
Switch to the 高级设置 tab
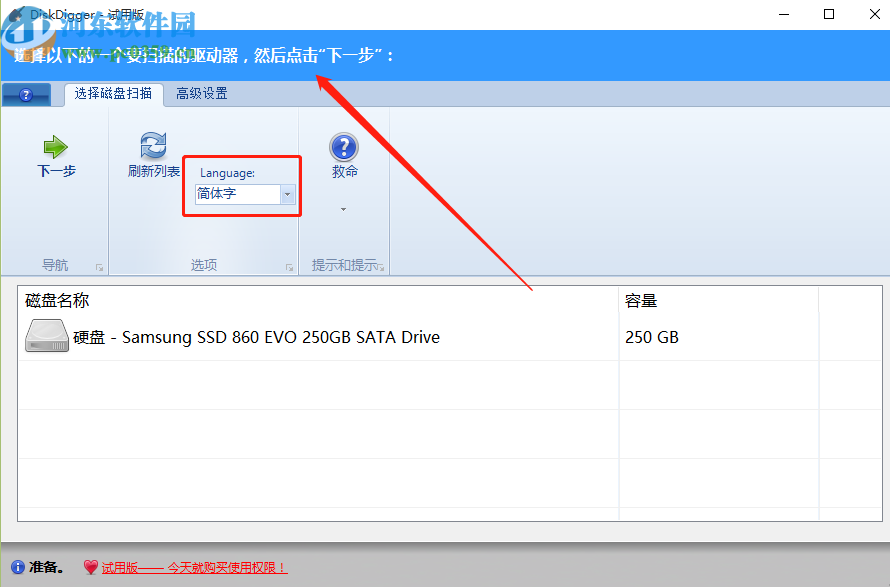pos(201,94)
